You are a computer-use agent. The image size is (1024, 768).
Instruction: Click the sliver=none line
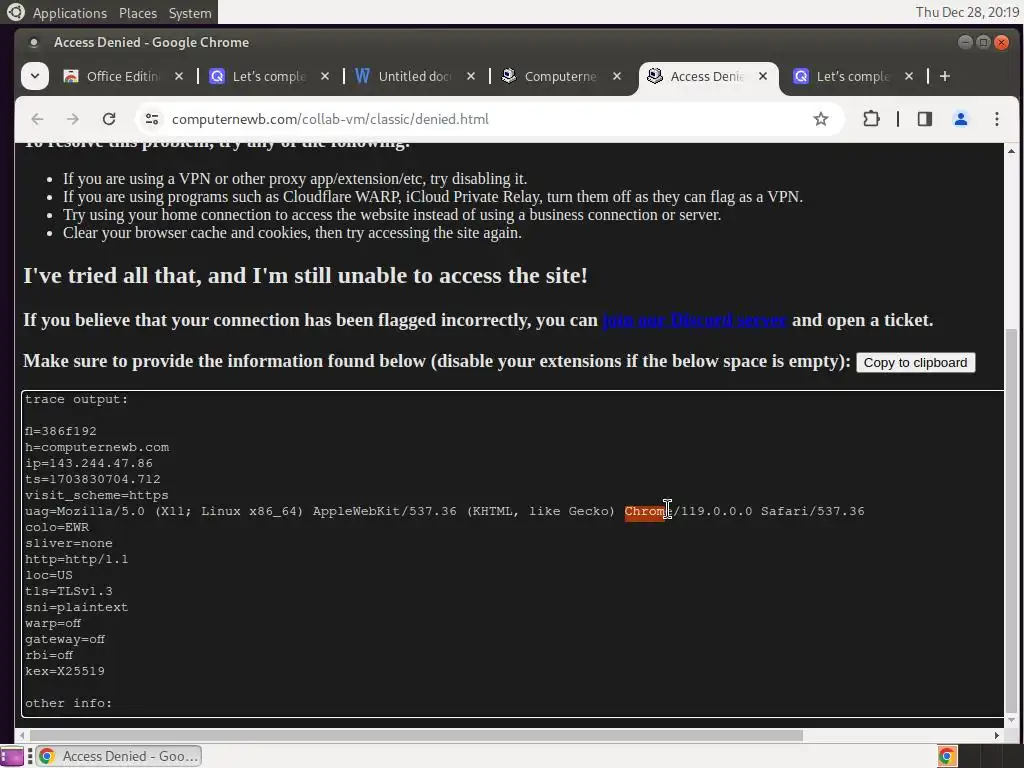pyautogui.click(x=69, y=543)
